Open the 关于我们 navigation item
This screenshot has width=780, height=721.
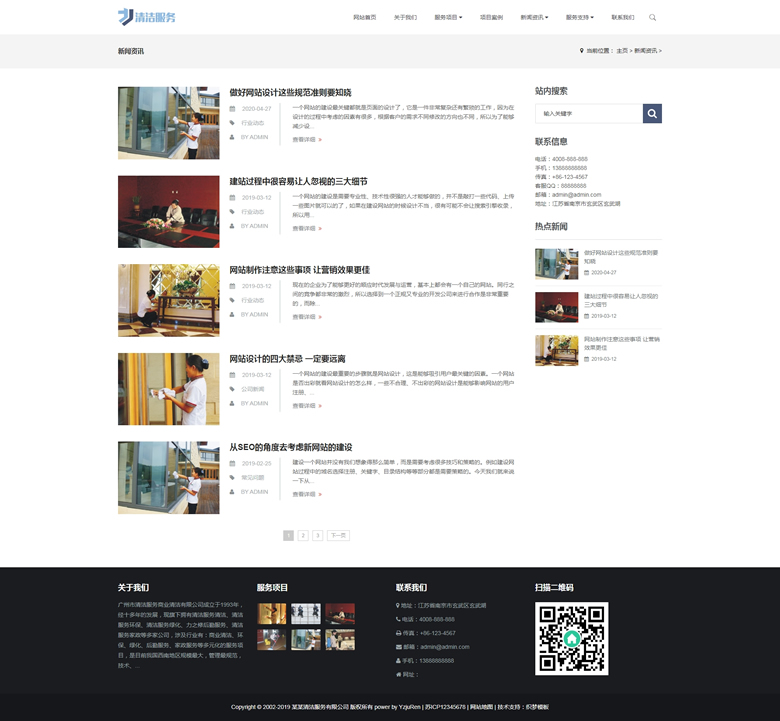pos(405,17)
